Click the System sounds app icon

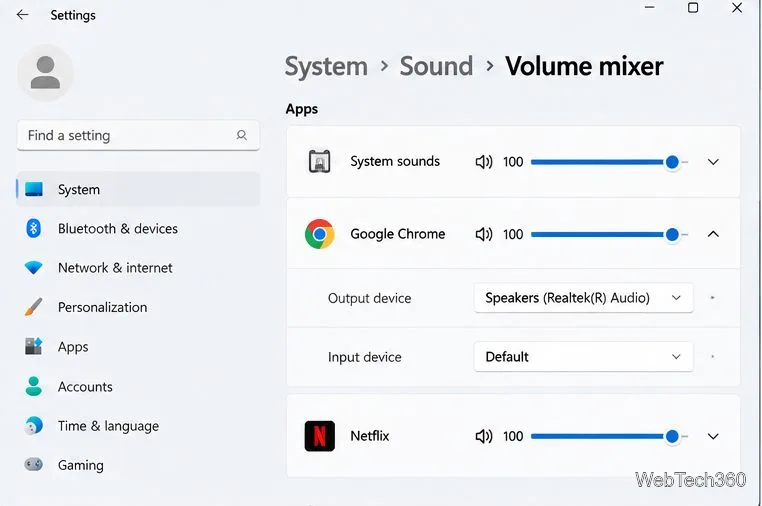point(319,161)
